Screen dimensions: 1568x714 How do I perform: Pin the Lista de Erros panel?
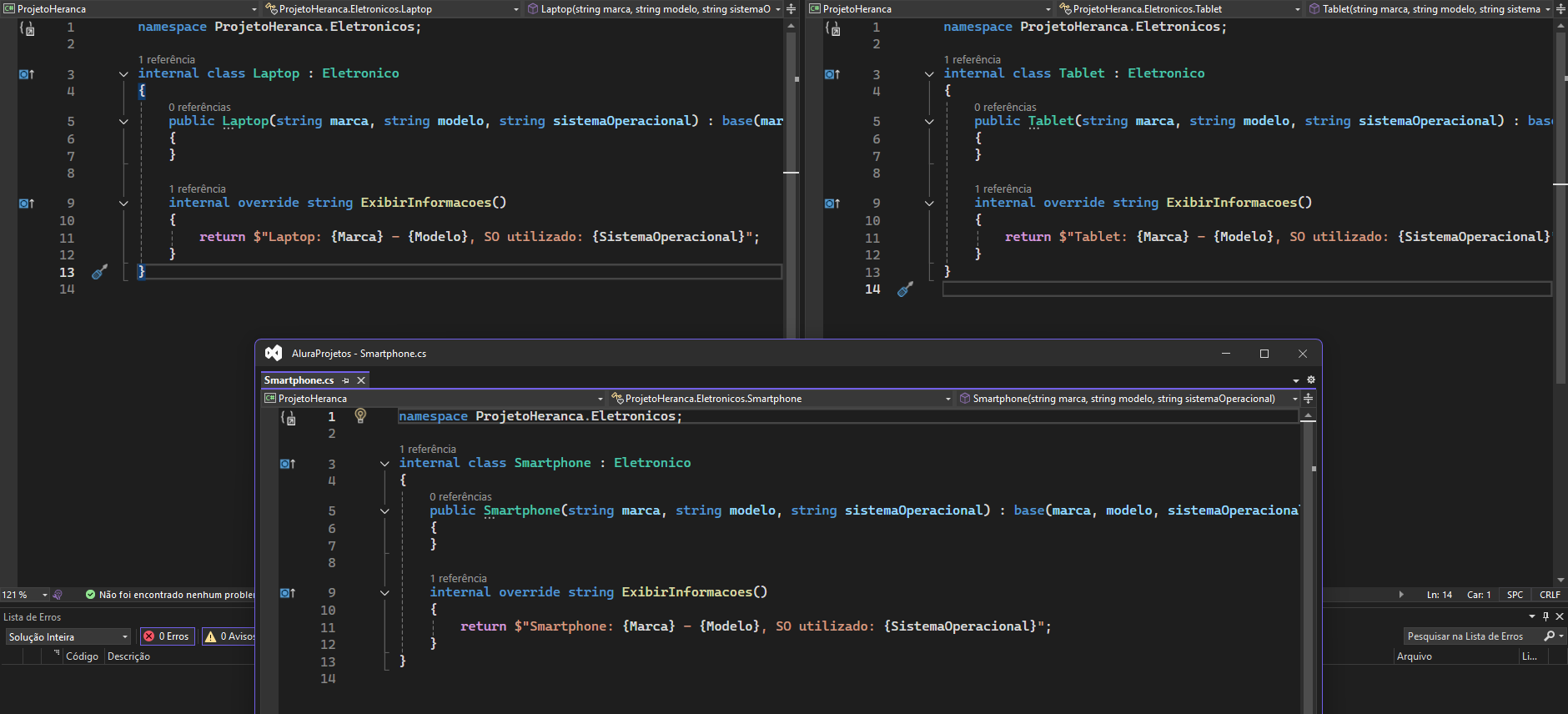1545,616
